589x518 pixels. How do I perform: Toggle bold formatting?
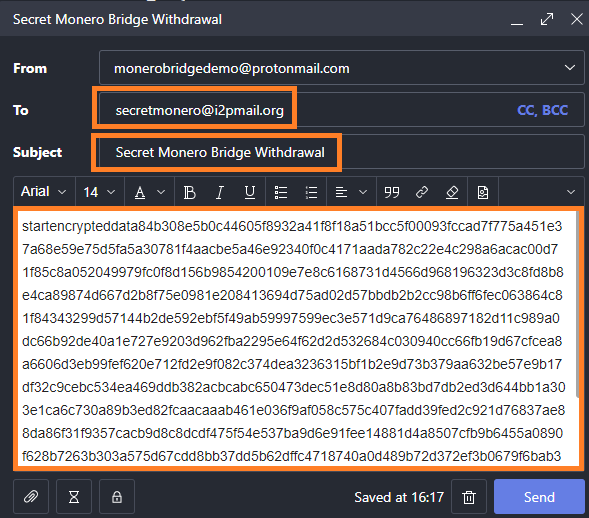pyautogui.click(x=190, y=192)
